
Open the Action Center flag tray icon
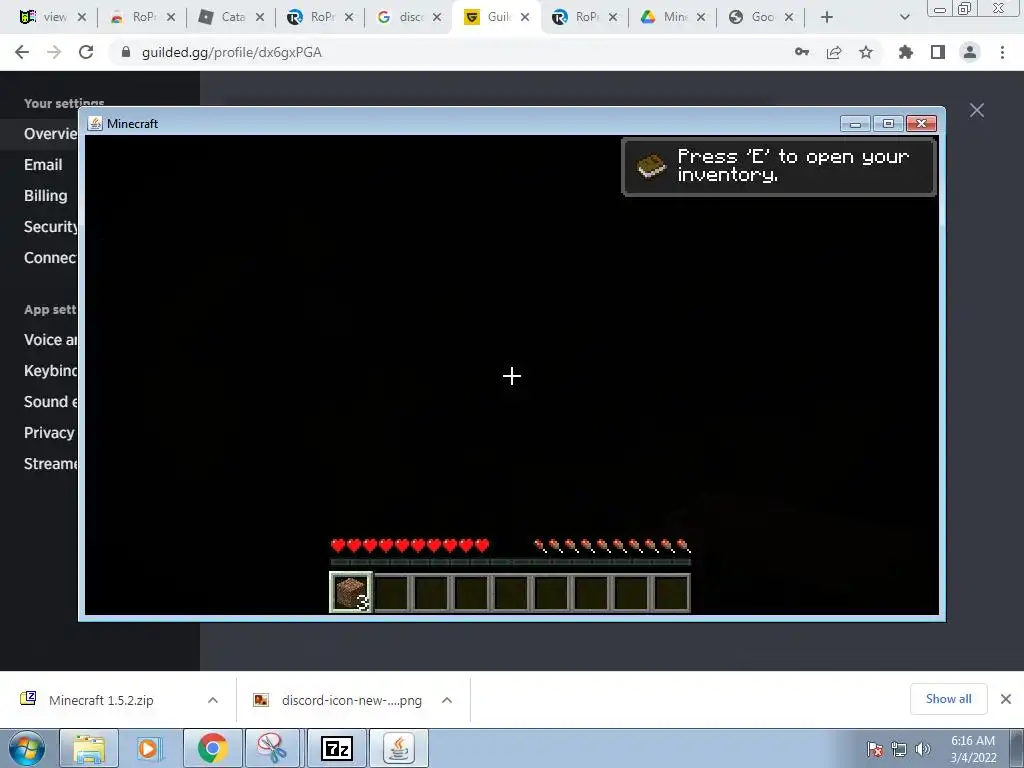(x=874, y=749)
